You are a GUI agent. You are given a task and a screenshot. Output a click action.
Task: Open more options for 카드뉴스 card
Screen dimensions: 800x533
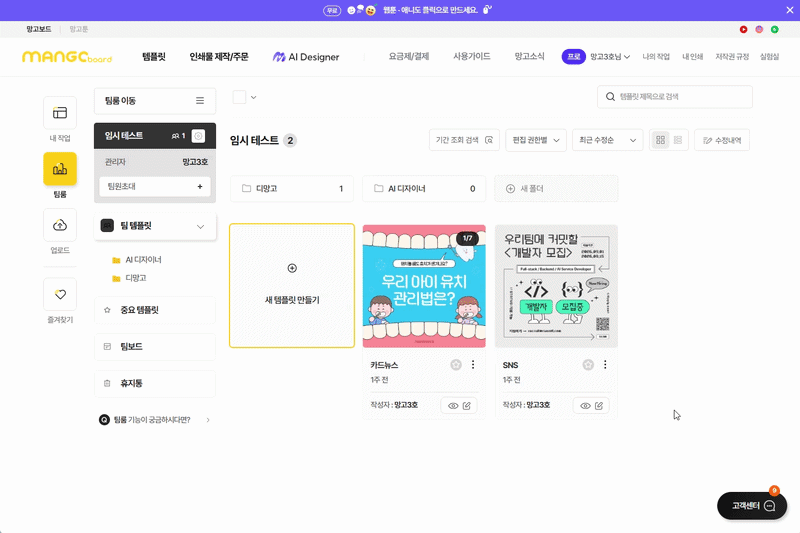473,365
